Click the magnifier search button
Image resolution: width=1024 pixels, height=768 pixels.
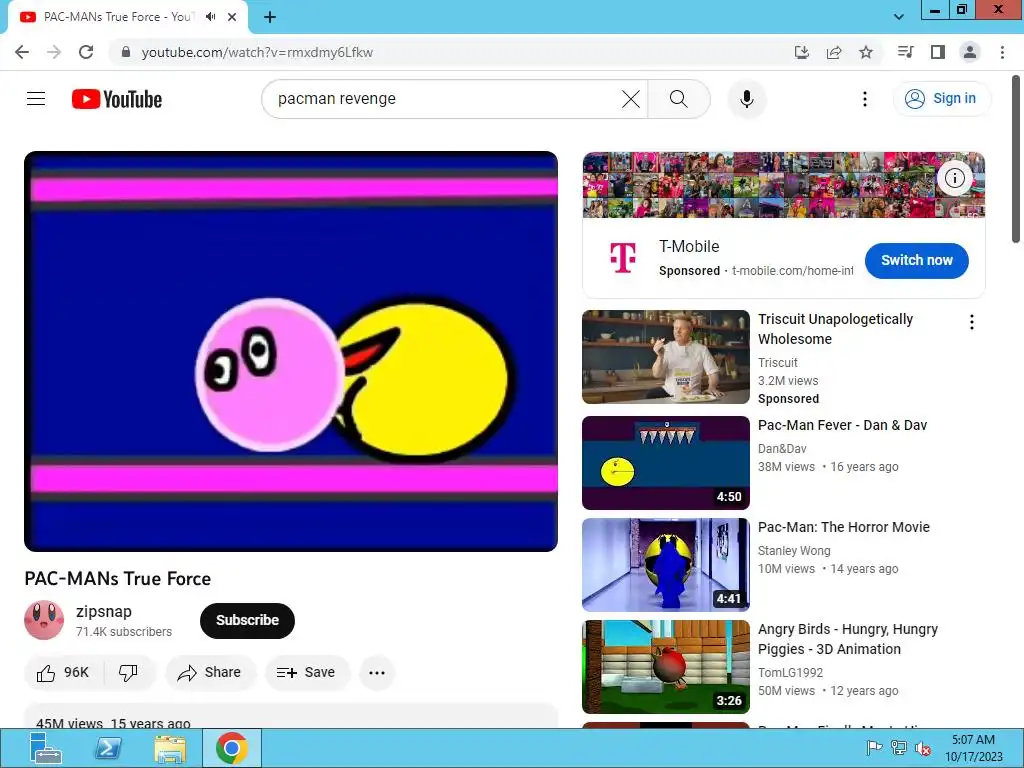click(679, 99)
